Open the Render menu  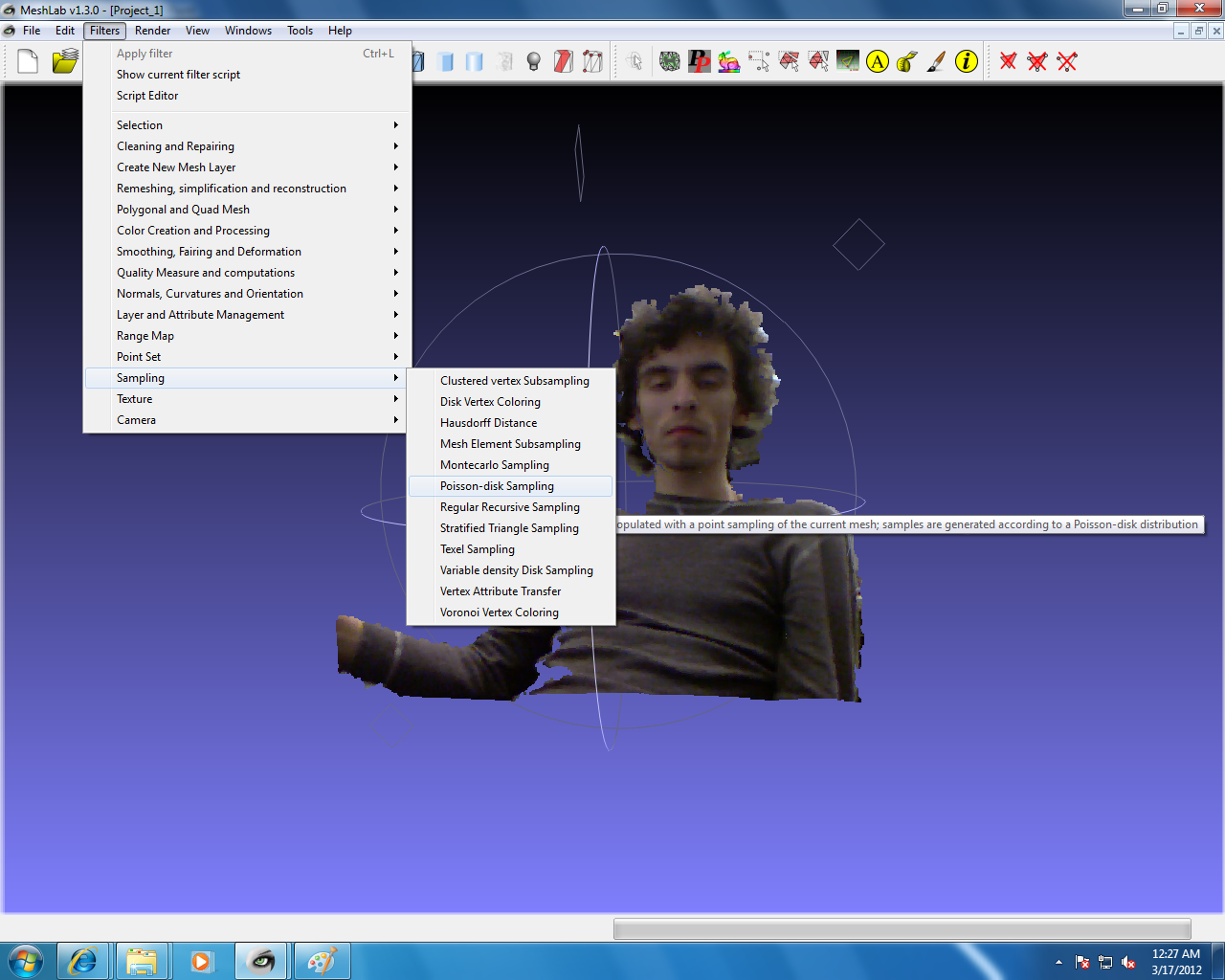click(152, 31)
